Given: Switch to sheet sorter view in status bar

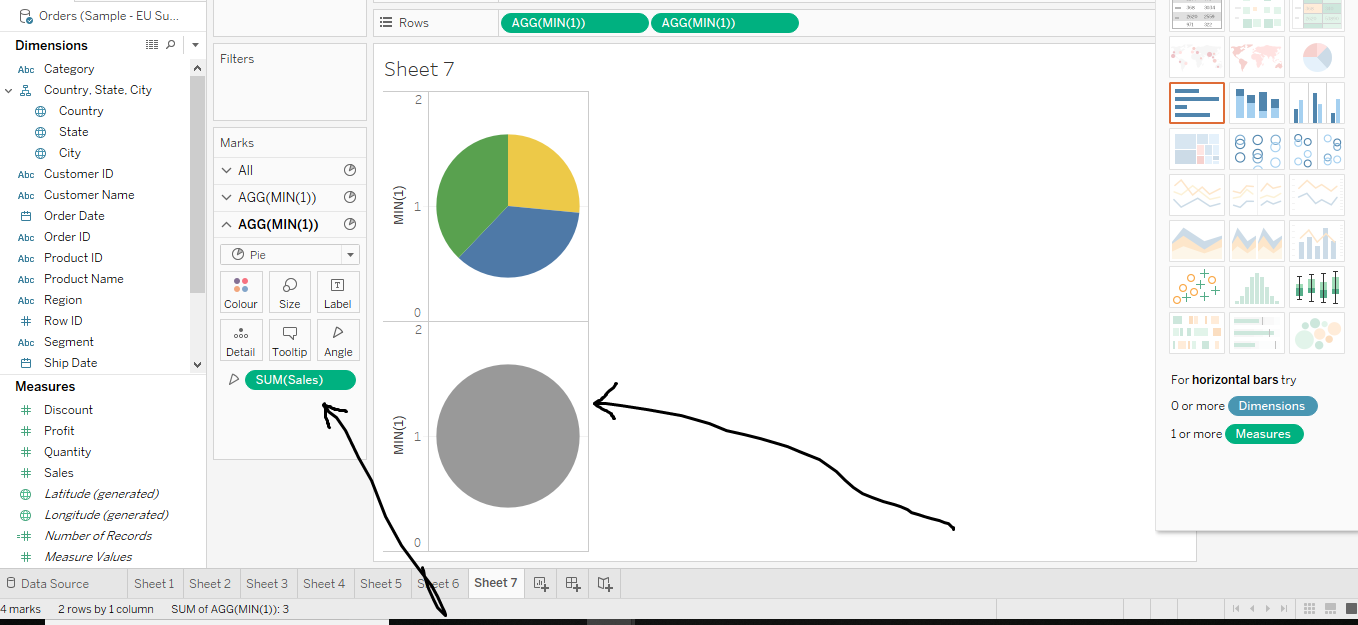Looking at the screenshot, I should pyautogui.click(x=1310, y=608).
